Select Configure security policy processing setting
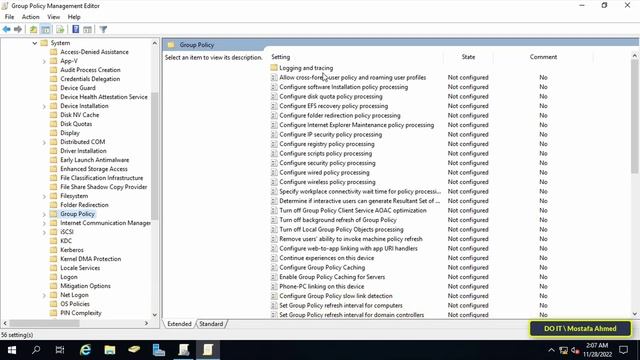Screen dimensions: 640x360 [x=327, y=163]
